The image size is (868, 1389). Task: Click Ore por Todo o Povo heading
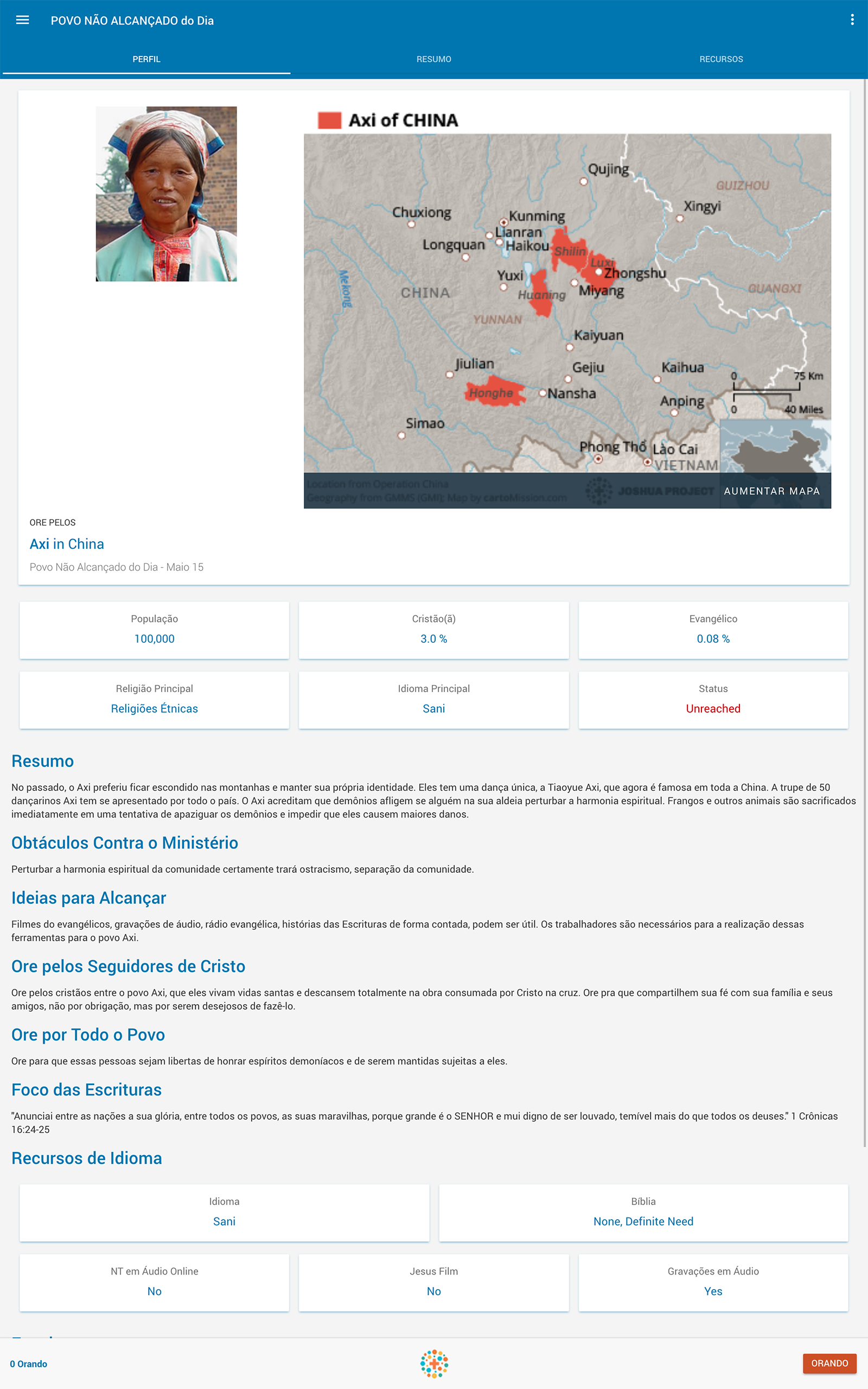tap(88, 1034)
